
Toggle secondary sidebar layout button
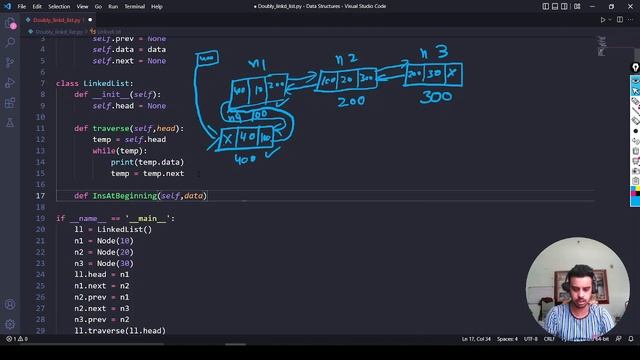564,6
